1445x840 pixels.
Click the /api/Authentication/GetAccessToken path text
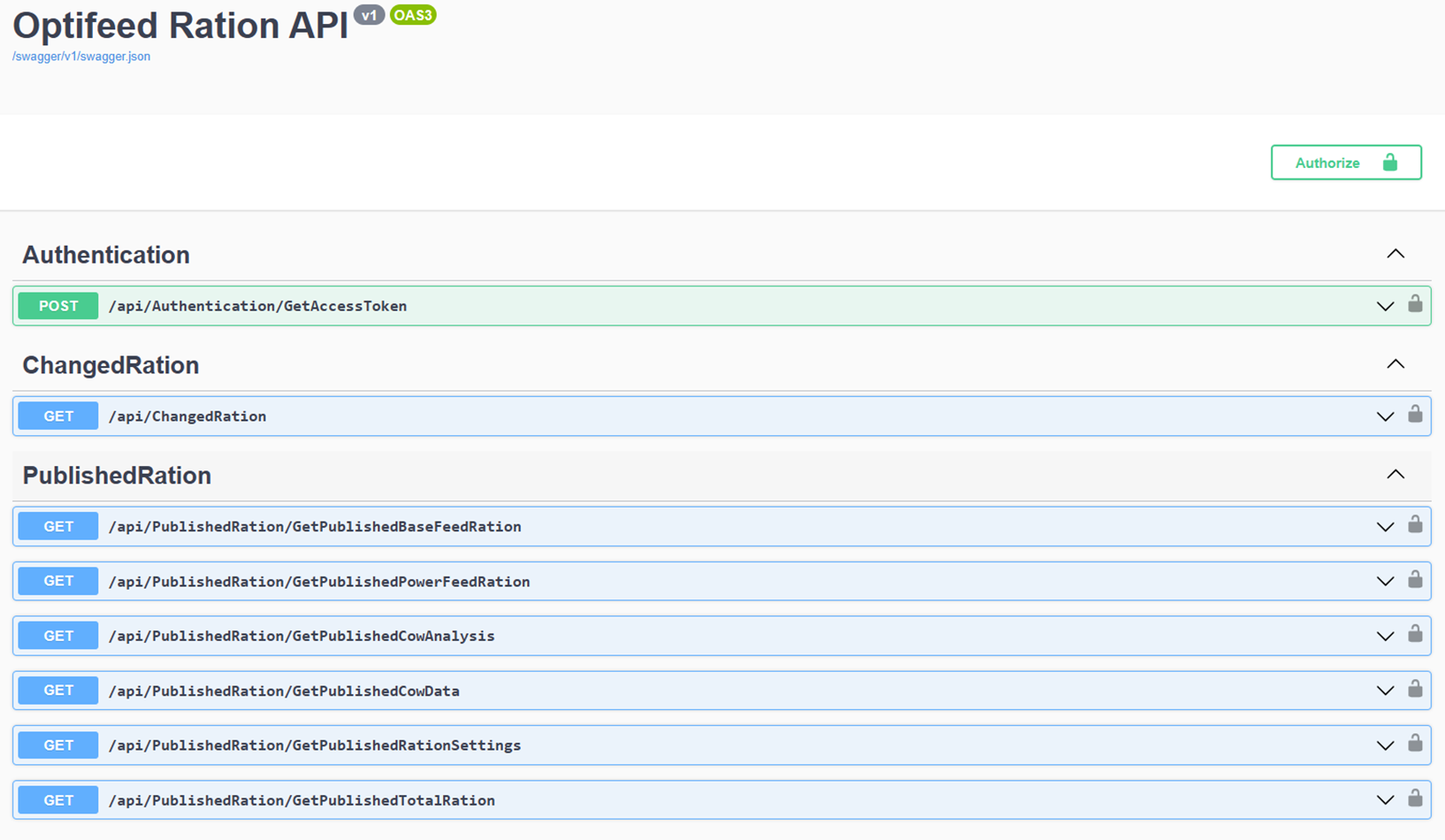point(257,306)
